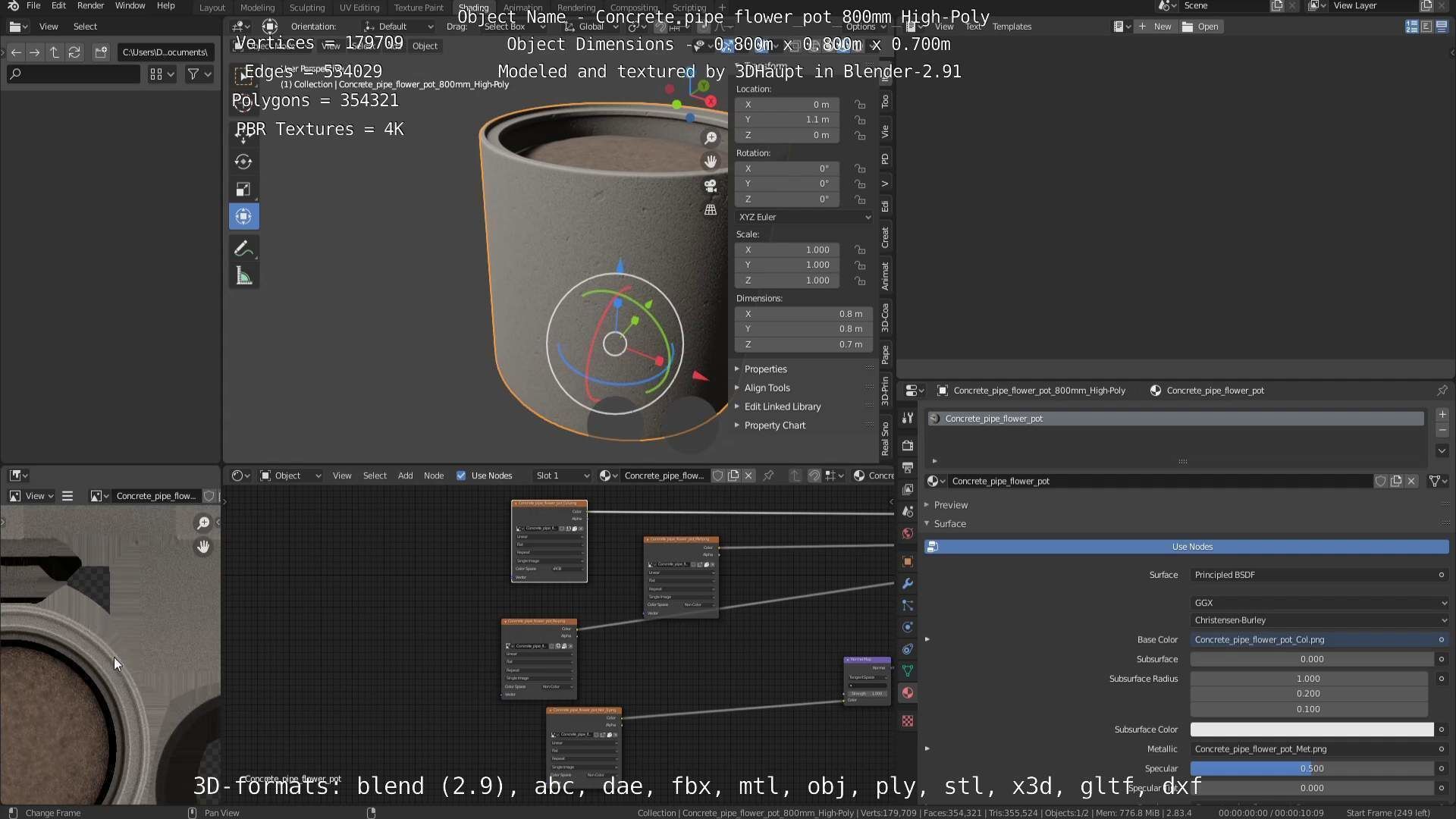The height and width of the screenshot is (819, 1456).
Task: Select the active Transform tool
Action: click(x=243, y=216)
